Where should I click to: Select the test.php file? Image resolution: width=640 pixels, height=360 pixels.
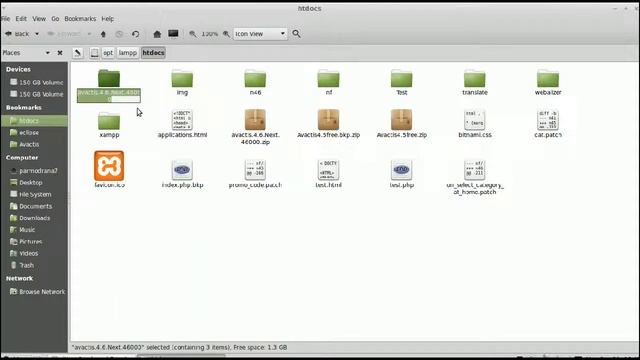coord(402,174)
